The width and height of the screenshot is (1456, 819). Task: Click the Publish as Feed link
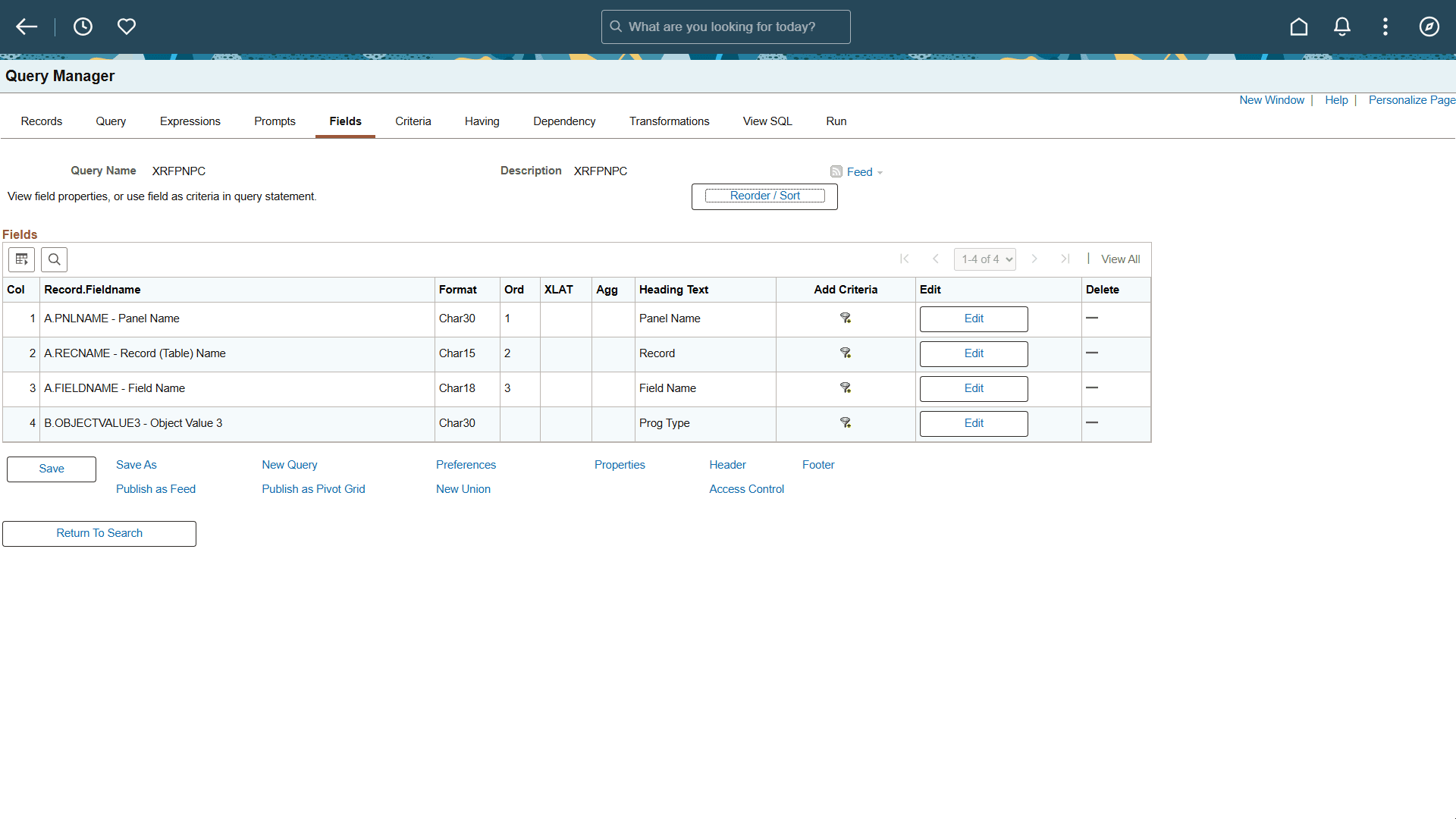tap(156, 489)
